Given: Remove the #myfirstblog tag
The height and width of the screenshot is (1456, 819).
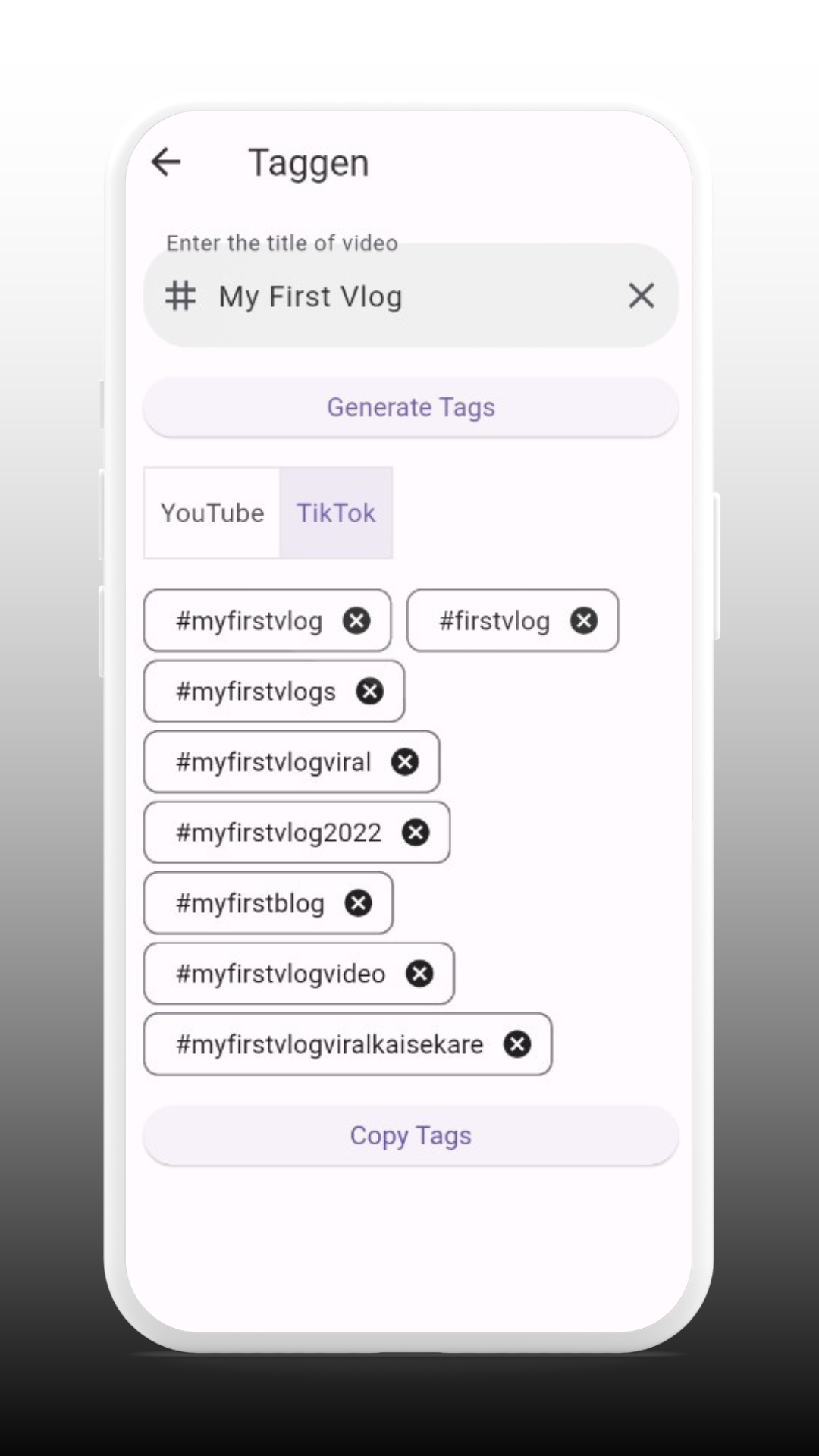Looking at the screenshot, I should tap(357, 902).
